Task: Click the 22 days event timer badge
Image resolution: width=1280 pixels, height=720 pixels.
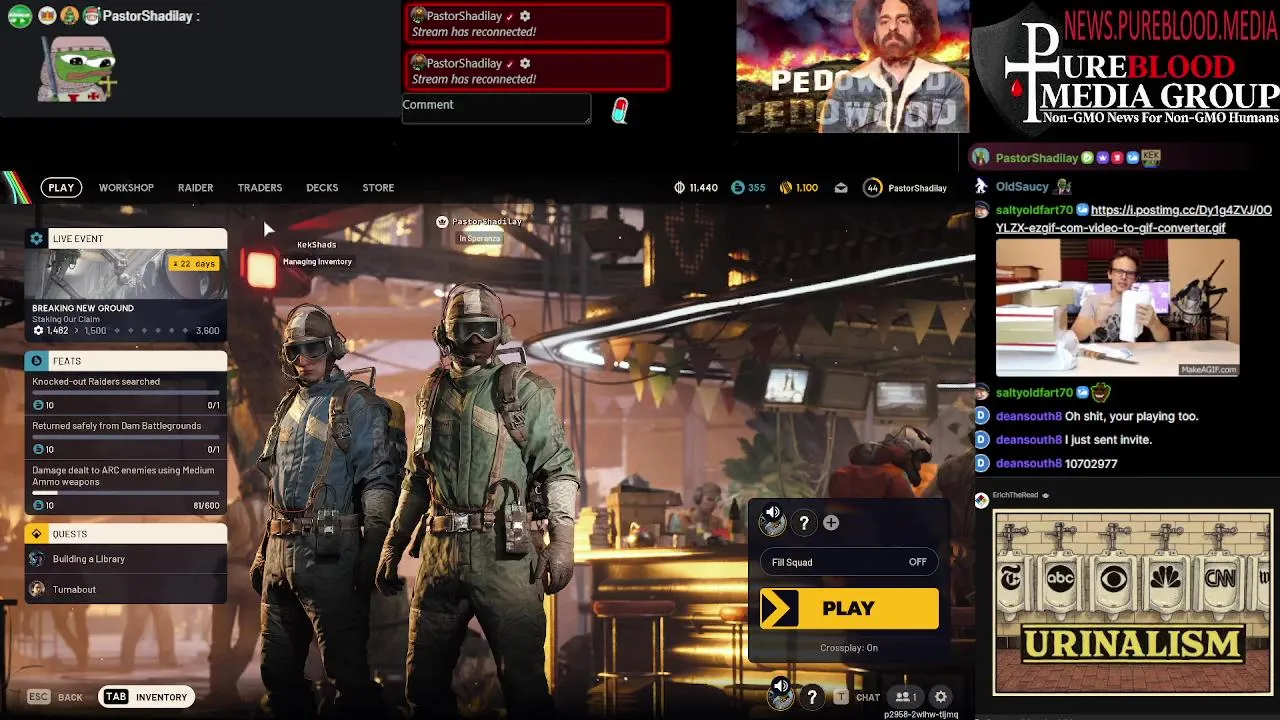Action: (x=194, y=264)
